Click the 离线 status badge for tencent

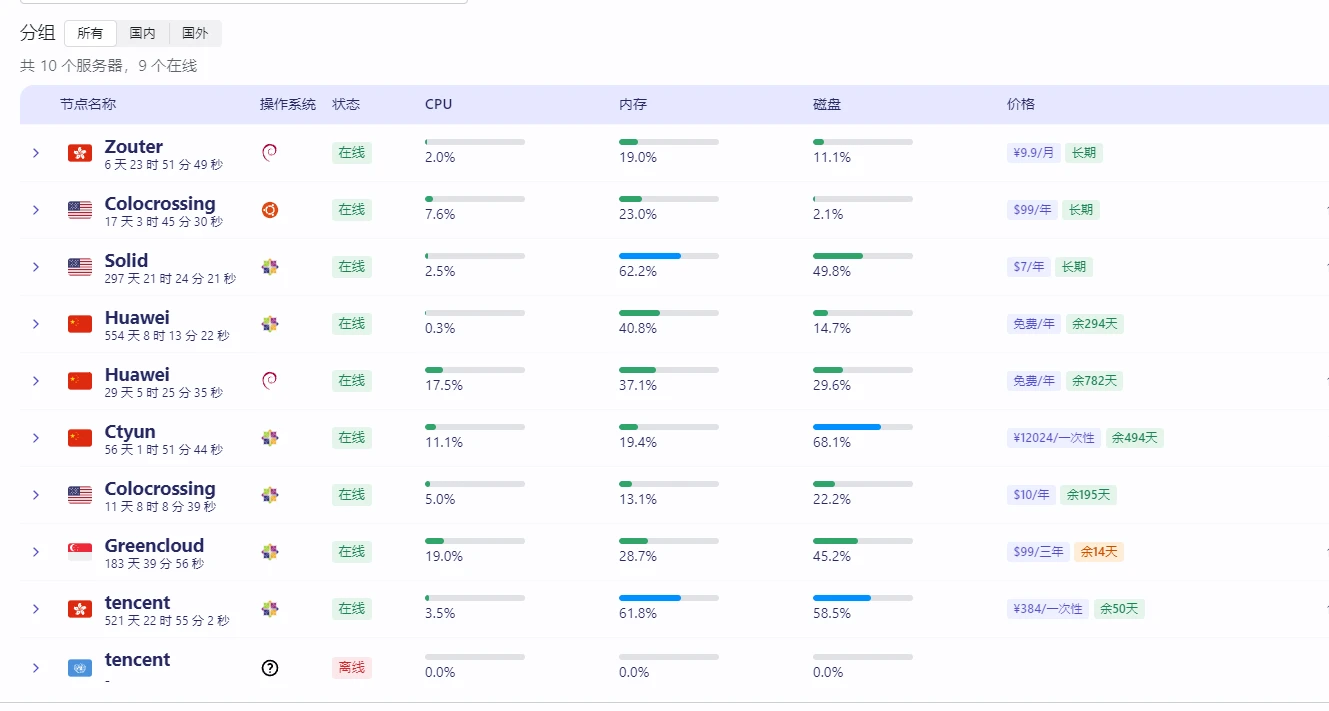[x=351, y=667]
